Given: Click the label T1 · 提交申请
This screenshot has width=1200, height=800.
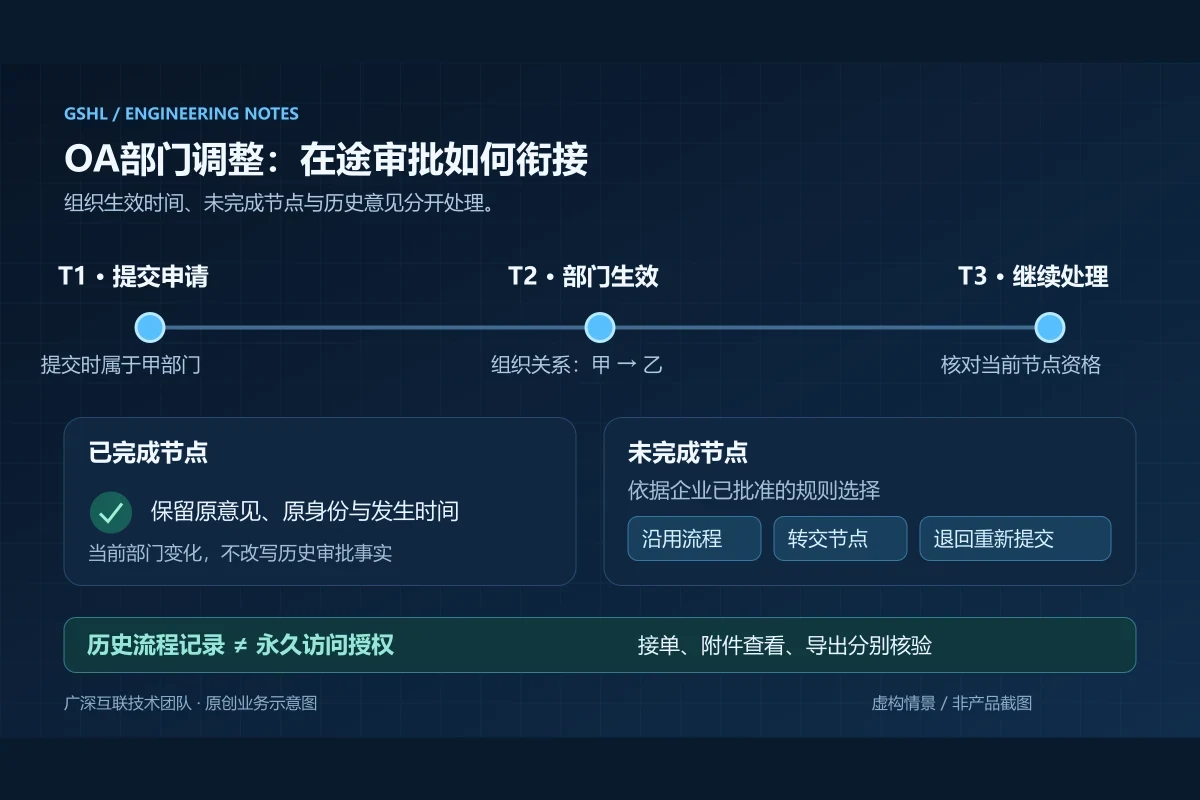Looking at the screenshot, I should [x=133, y=276].
